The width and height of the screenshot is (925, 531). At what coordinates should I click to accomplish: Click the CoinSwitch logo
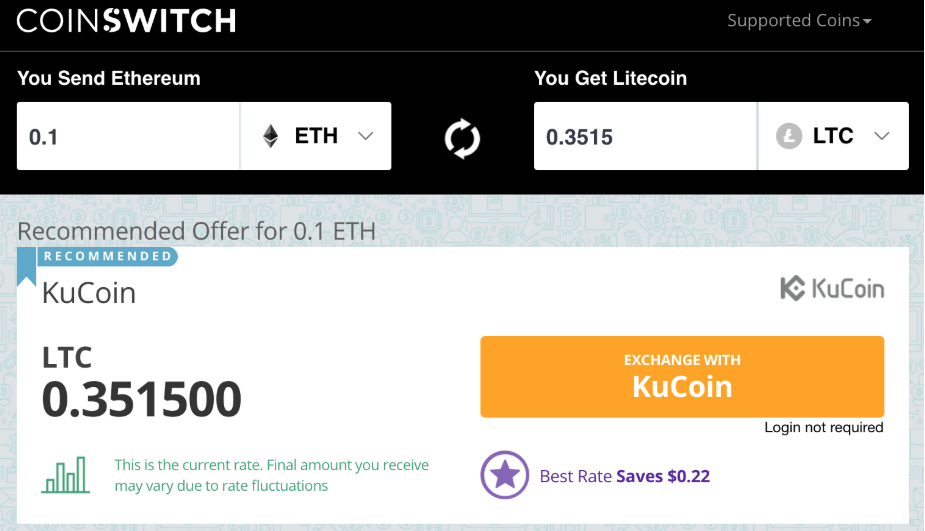click(126, 21)
